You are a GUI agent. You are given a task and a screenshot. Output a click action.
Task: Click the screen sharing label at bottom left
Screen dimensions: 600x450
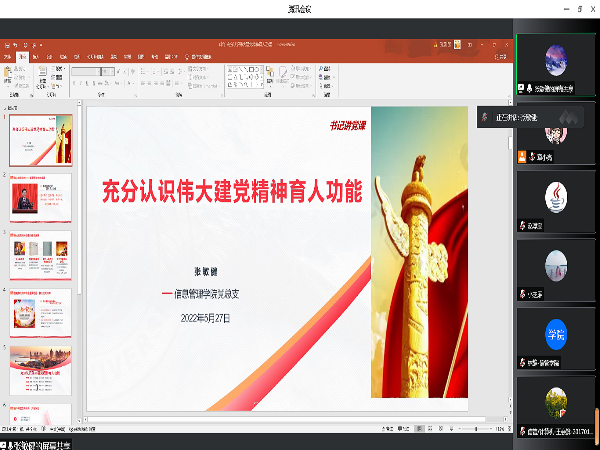40,442
